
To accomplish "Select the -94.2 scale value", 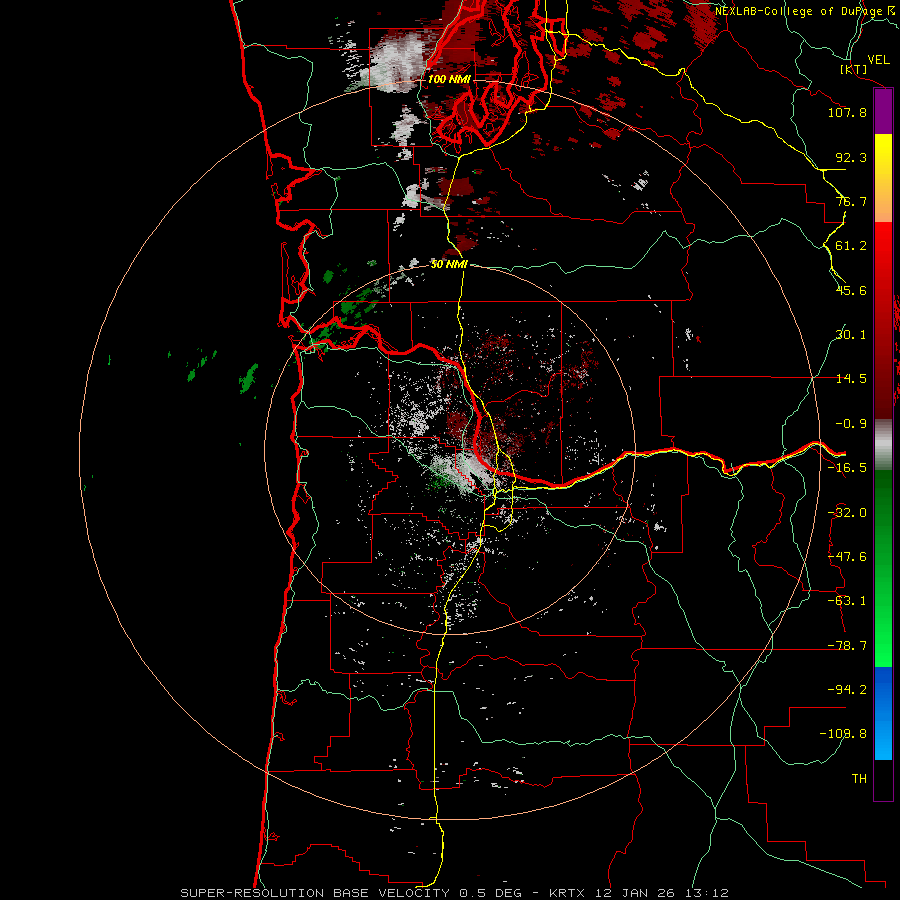I will point(847,690).
